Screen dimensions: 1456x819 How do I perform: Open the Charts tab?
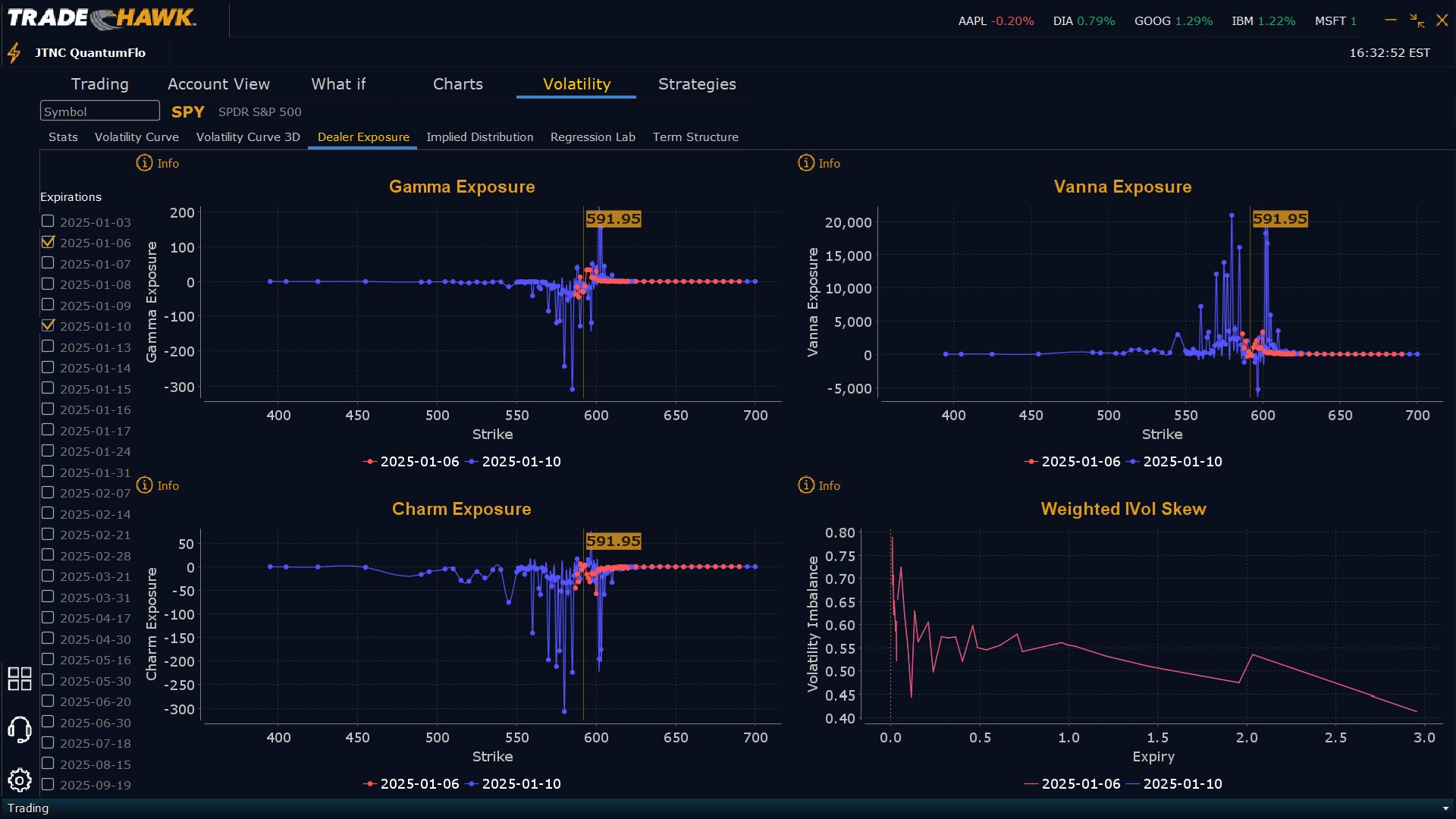coord(457,84)
